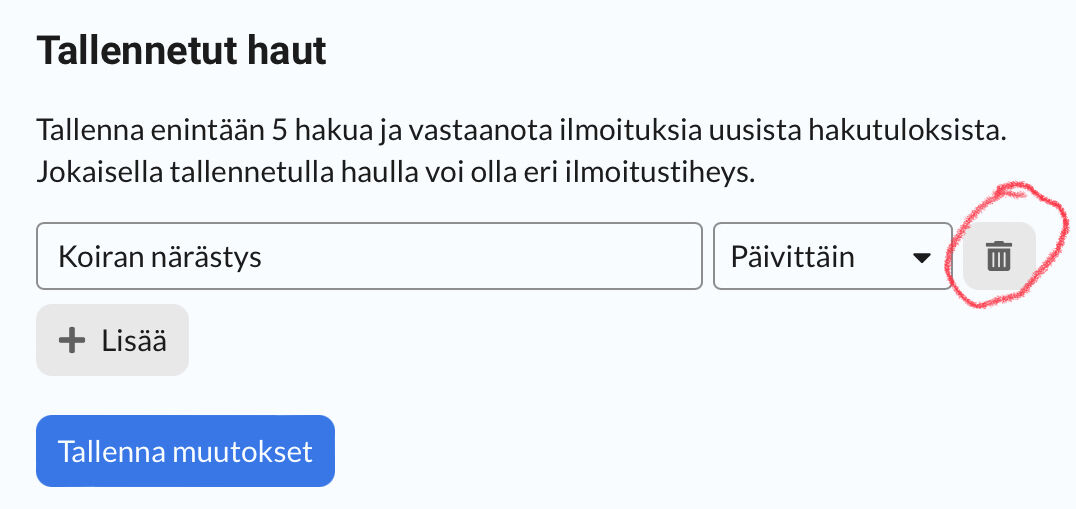Expand the notification frequency selector
The width and height of the screenshot is (1076, 509).
click(832, 257)
